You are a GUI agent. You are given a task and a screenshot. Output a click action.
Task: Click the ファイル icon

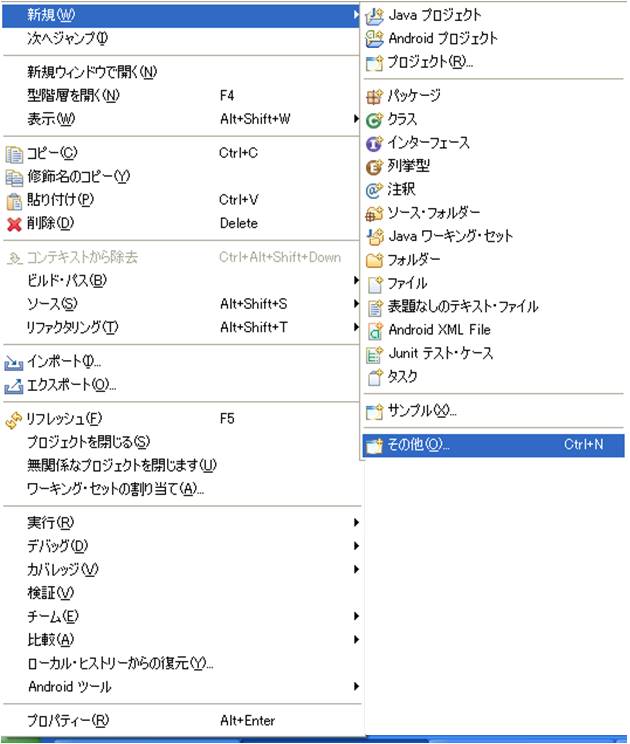click(375, 284)
